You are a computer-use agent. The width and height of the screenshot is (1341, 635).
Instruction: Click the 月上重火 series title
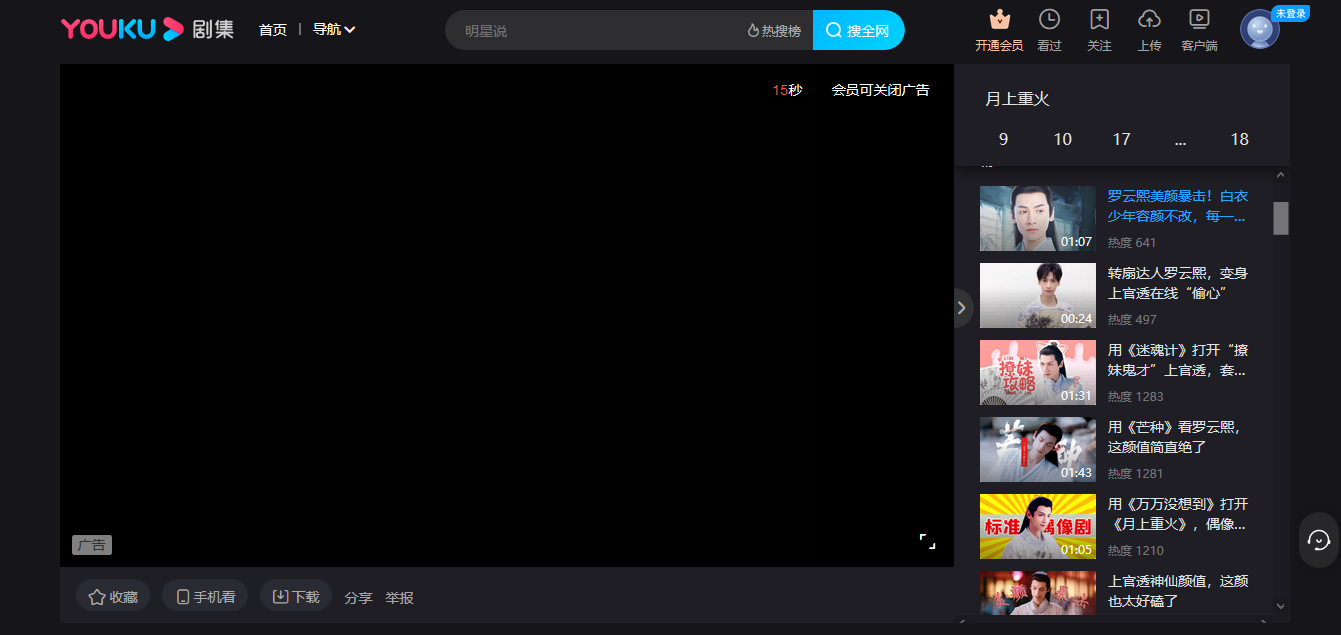[x=1017, y=99]
